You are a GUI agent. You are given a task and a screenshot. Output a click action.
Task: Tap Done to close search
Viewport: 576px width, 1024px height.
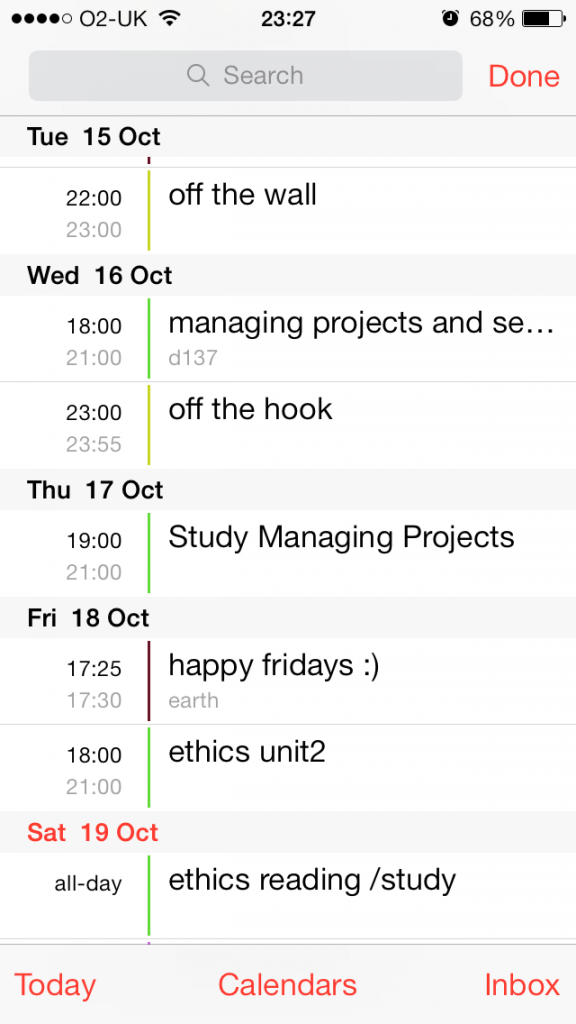pyautogui.click(x=524, y=76)
